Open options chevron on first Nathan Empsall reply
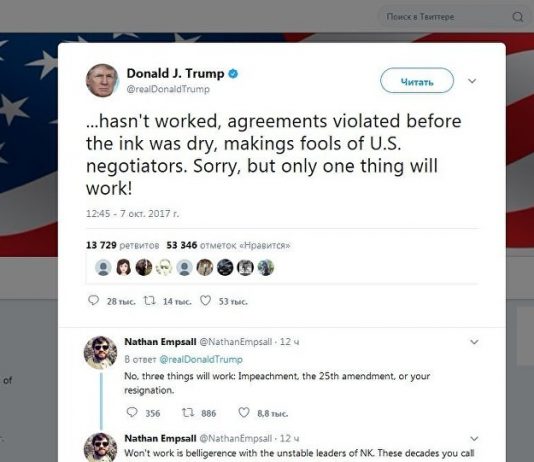Viewport: 534px width, 462px height. click(x=474, y=341)
